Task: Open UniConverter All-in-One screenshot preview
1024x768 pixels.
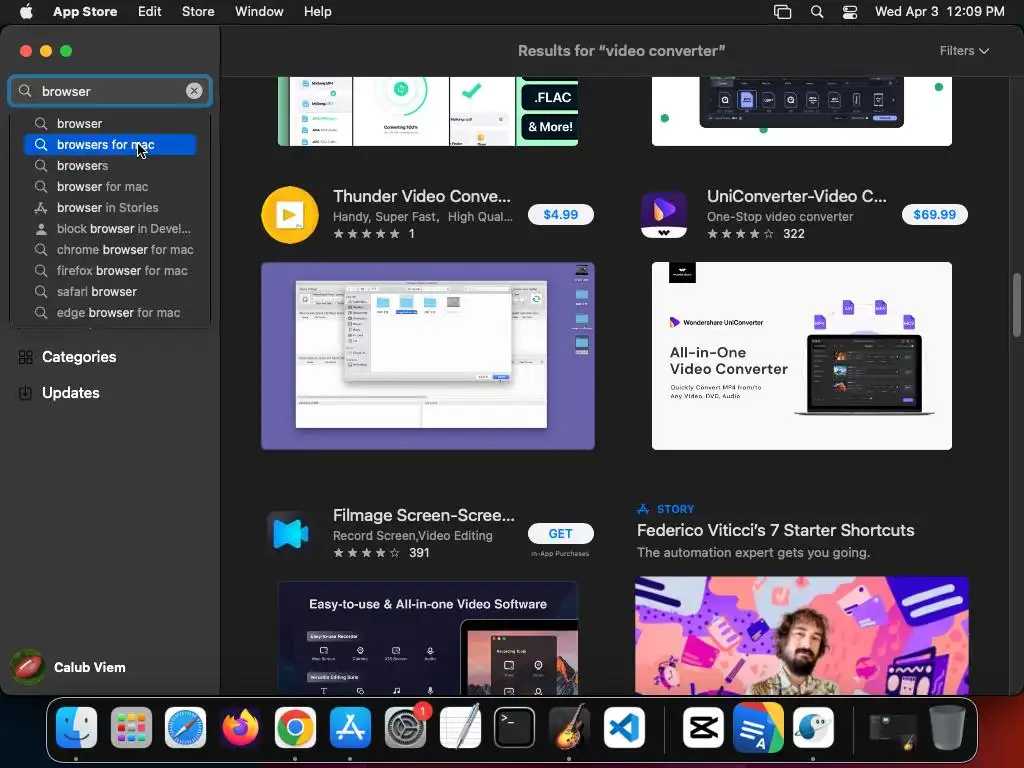Action: (x=801, y=356)
